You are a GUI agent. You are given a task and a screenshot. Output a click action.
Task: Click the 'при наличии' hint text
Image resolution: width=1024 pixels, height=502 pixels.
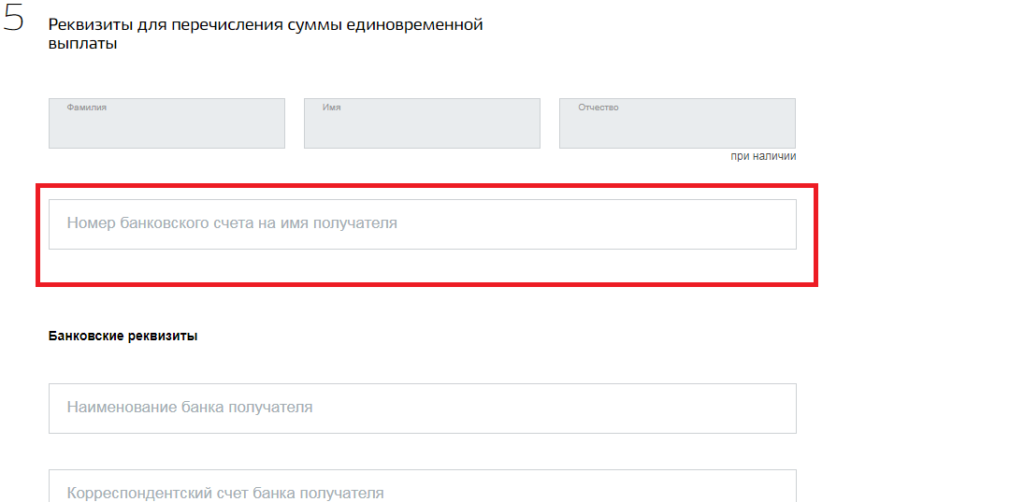point(763,157)
